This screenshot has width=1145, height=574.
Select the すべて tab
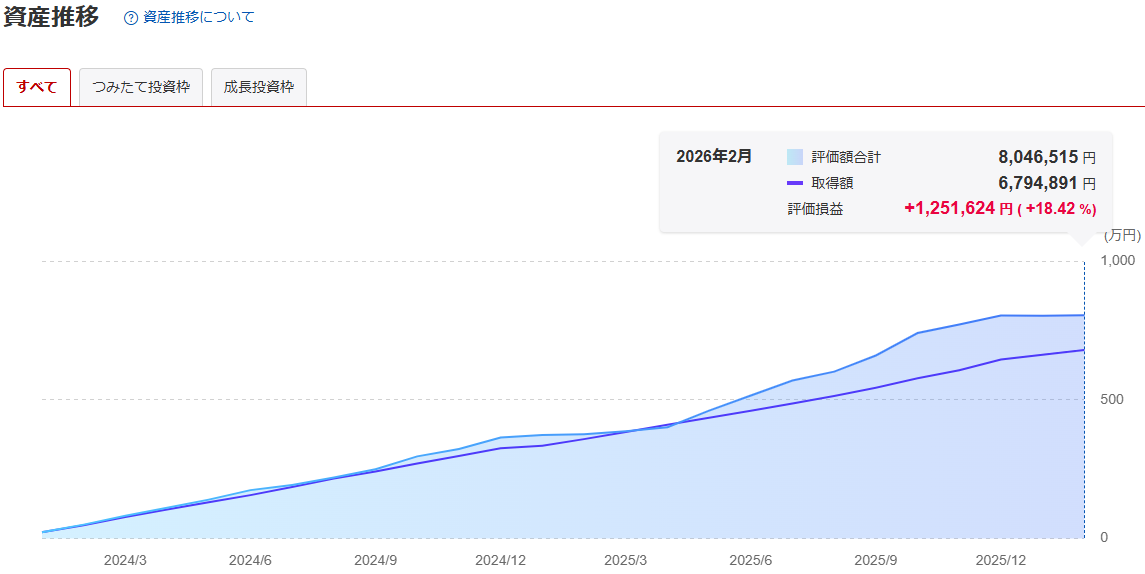pos(37,87)
